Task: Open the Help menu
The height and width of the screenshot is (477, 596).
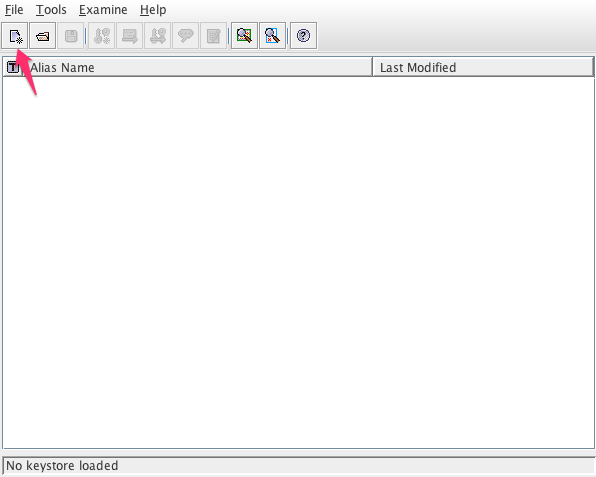Action: pos(153,10)
